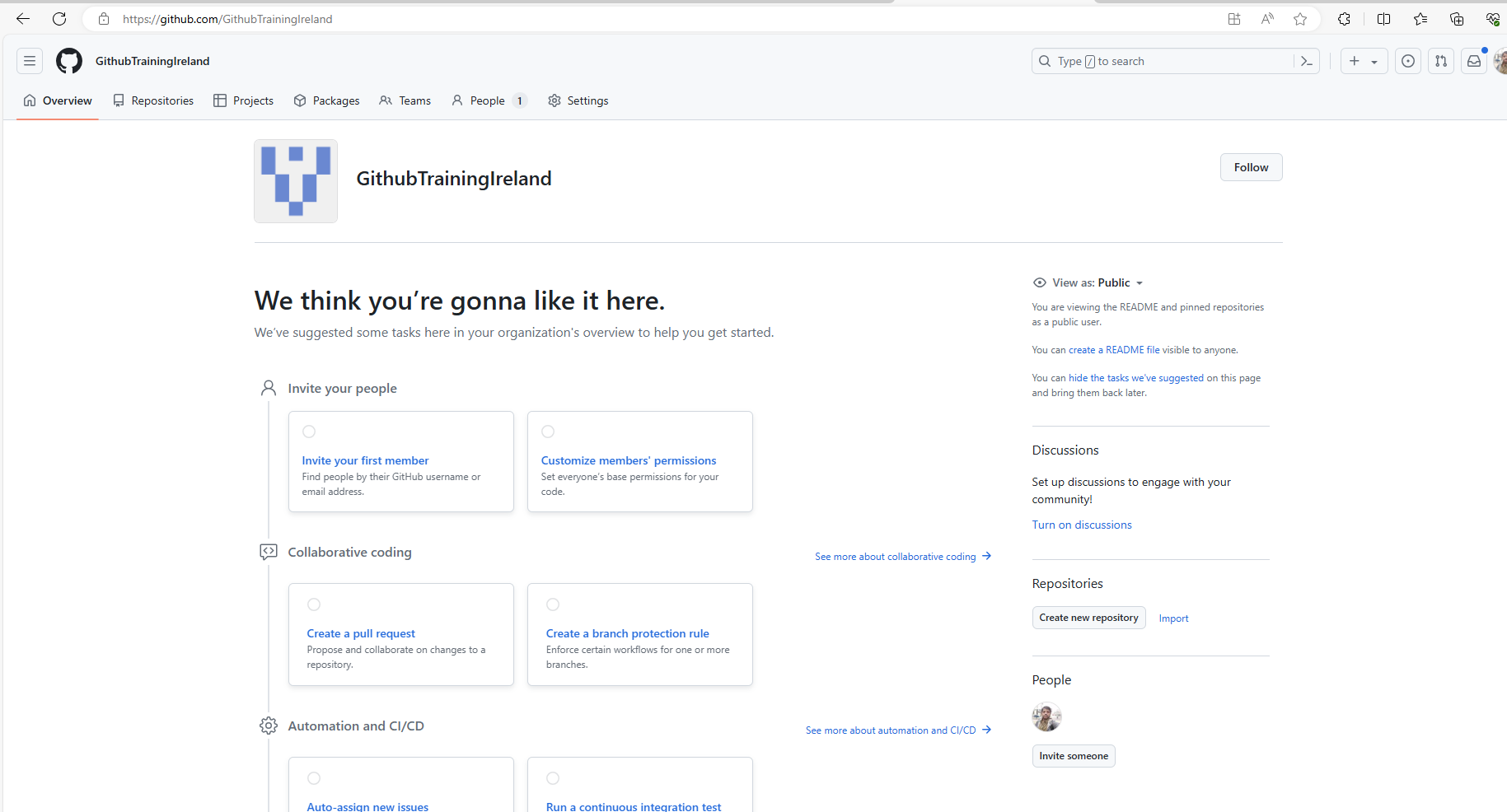Go back with the browser back arrow
1507x812 pixels.
pyautogui.click(x=23, y=19)
